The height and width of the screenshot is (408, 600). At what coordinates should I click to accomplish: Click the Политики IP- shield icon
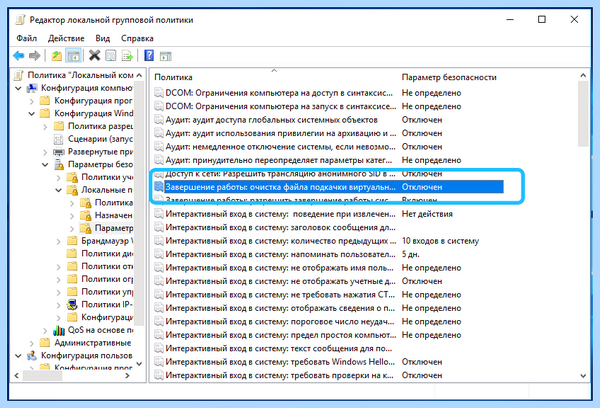coord(72,305)
